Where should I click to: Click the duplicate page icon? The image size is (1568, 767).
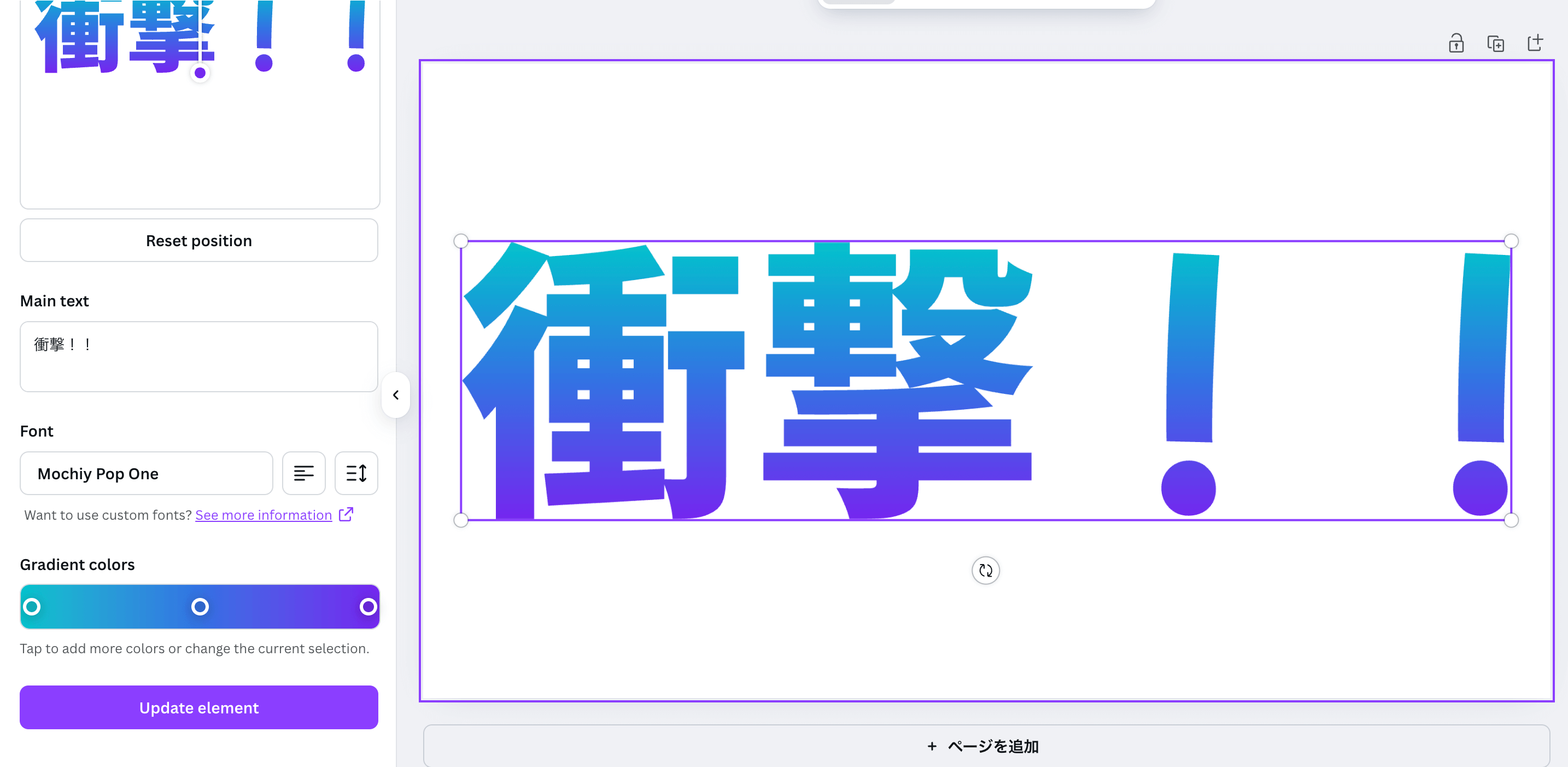point(1495,43)
